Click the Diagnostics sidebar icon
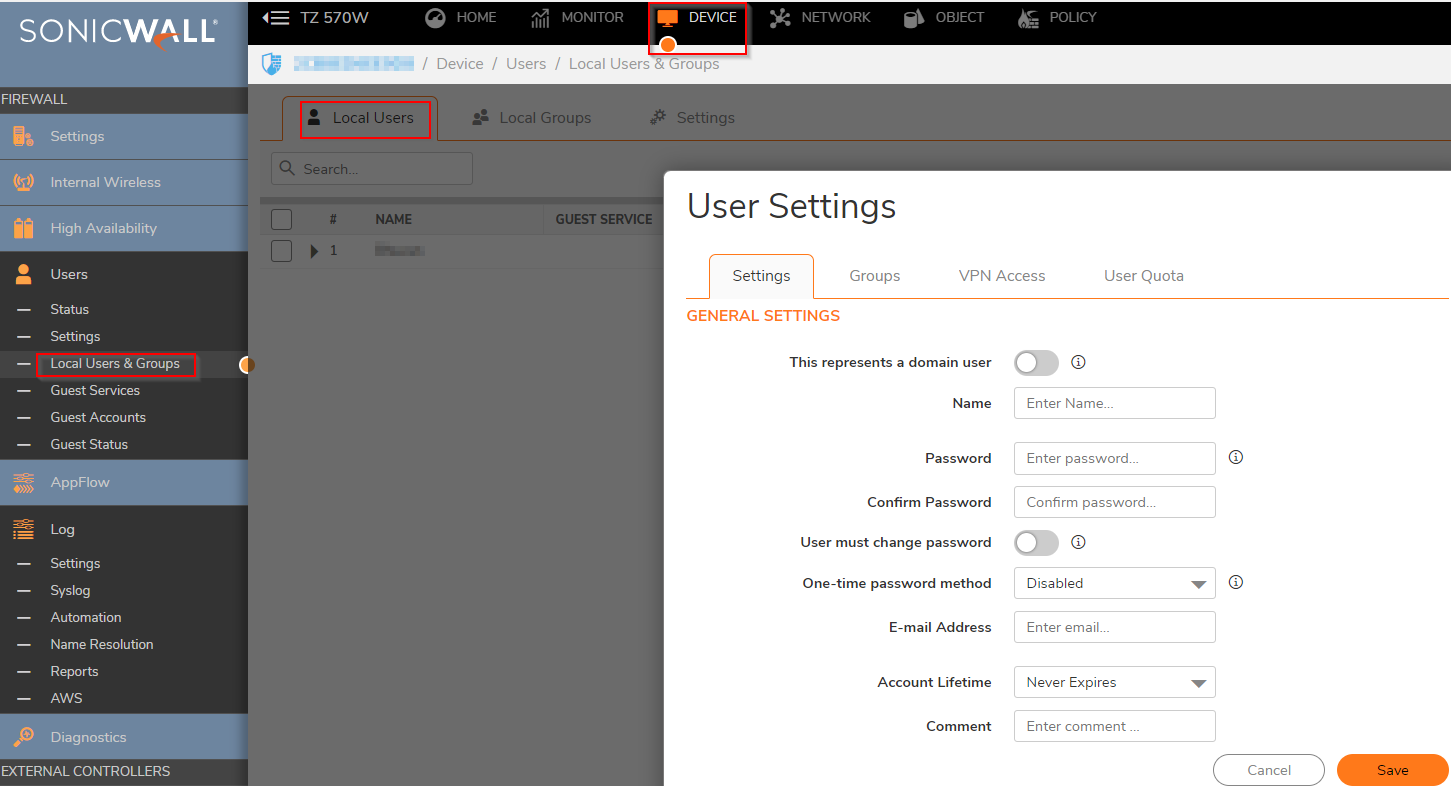This screenshot has height=786, width=1451. click(x=23, y=737)
